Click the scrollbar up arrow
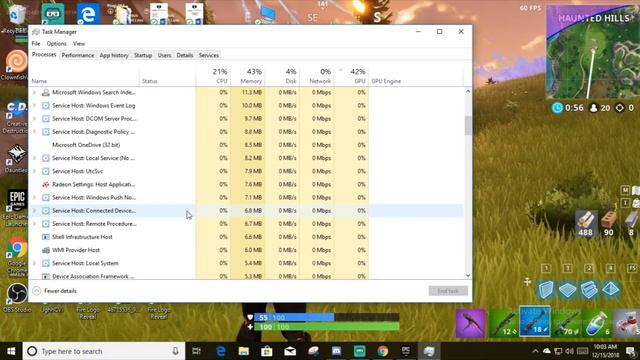640x360 pixels. click(468, 91)
